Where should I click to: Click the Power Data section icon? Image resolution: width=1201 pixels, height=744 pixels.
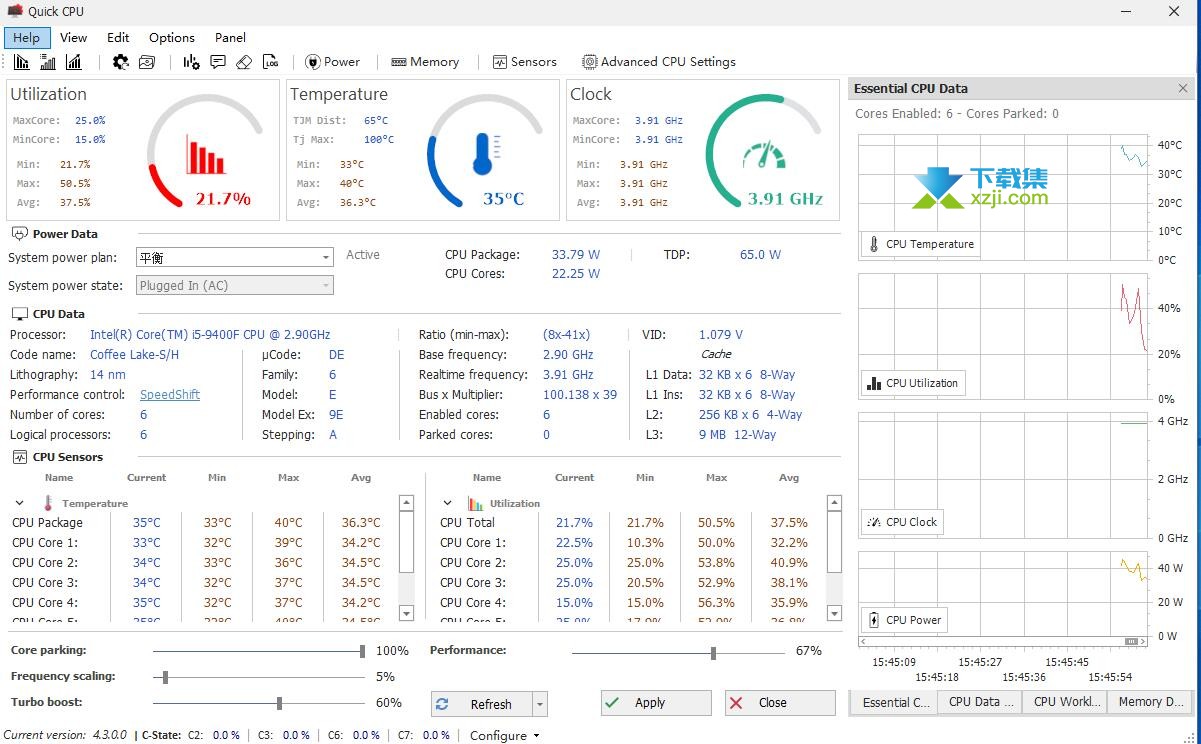pyautogui.click(x=19, y=234)
